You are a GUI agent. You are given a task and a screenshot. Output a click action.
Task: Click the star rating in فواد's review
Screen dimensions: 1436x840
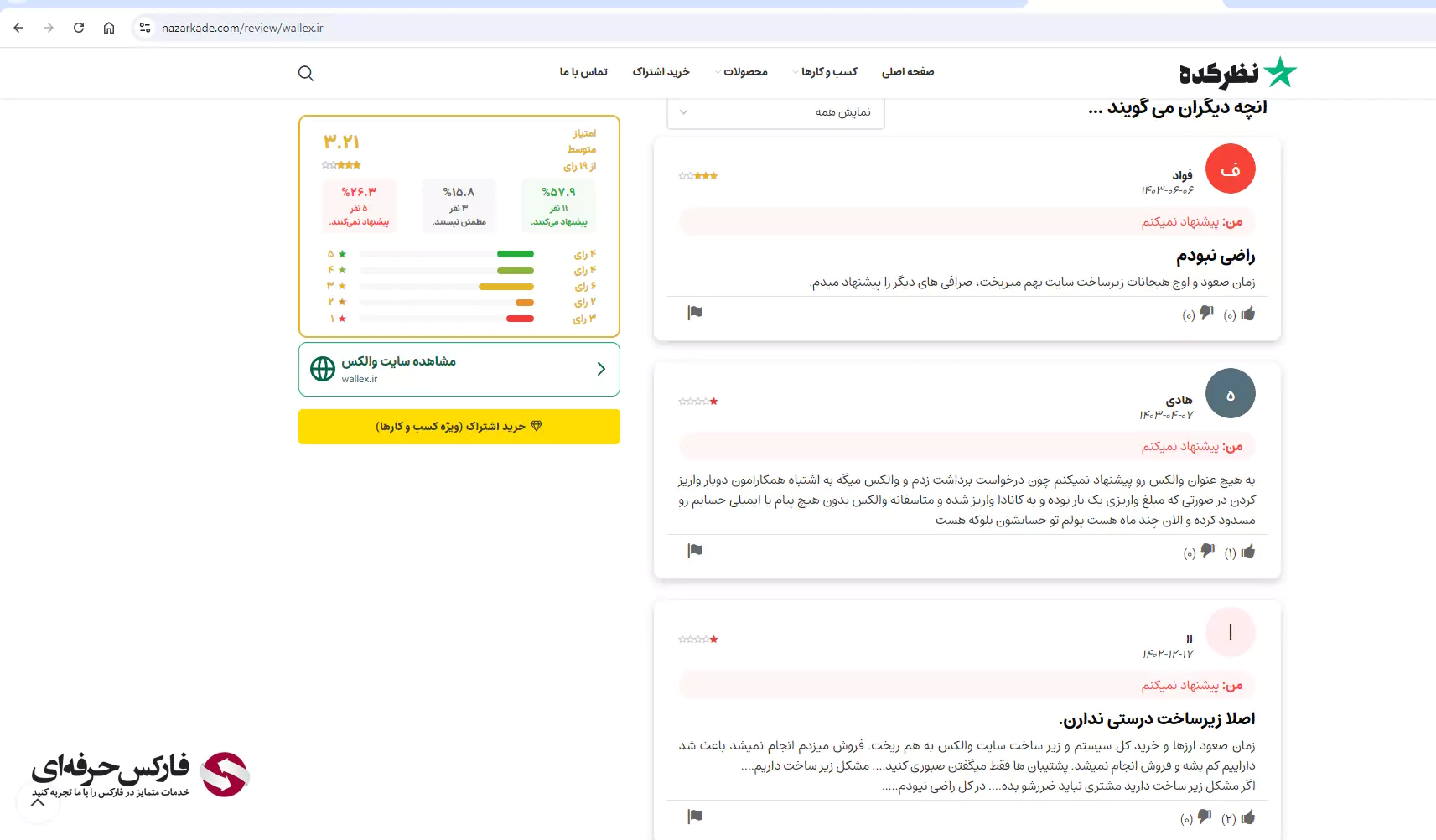coord(698,176)
